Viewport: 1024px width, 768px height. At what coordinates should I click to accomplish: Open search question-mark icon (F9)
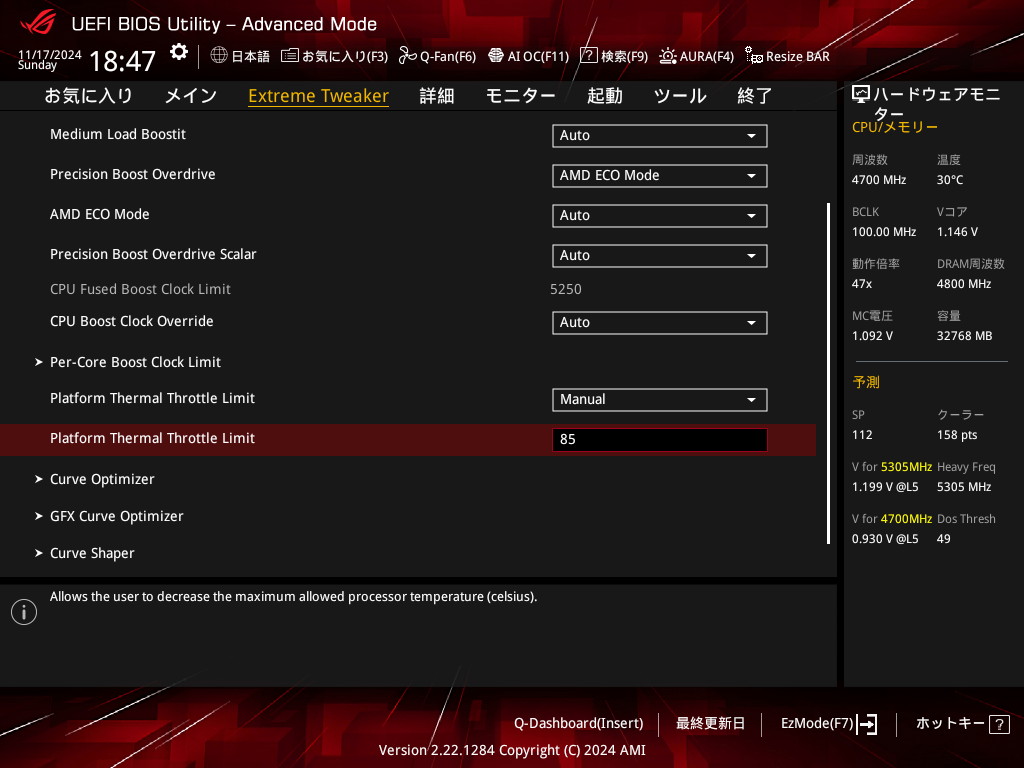pyautogui.click(x=588, y=56)
